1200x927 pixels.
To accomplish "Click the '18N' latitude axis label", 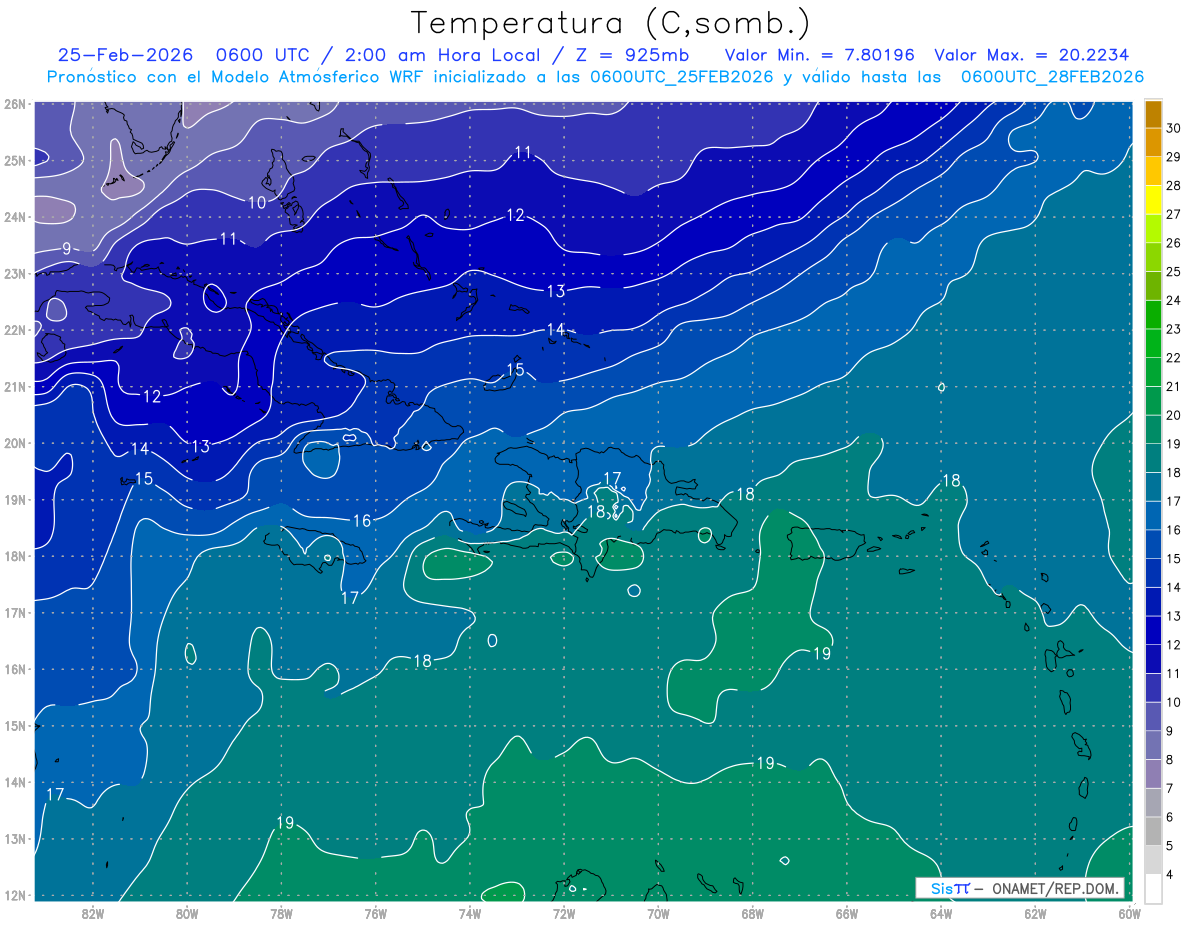I will 14,556.
